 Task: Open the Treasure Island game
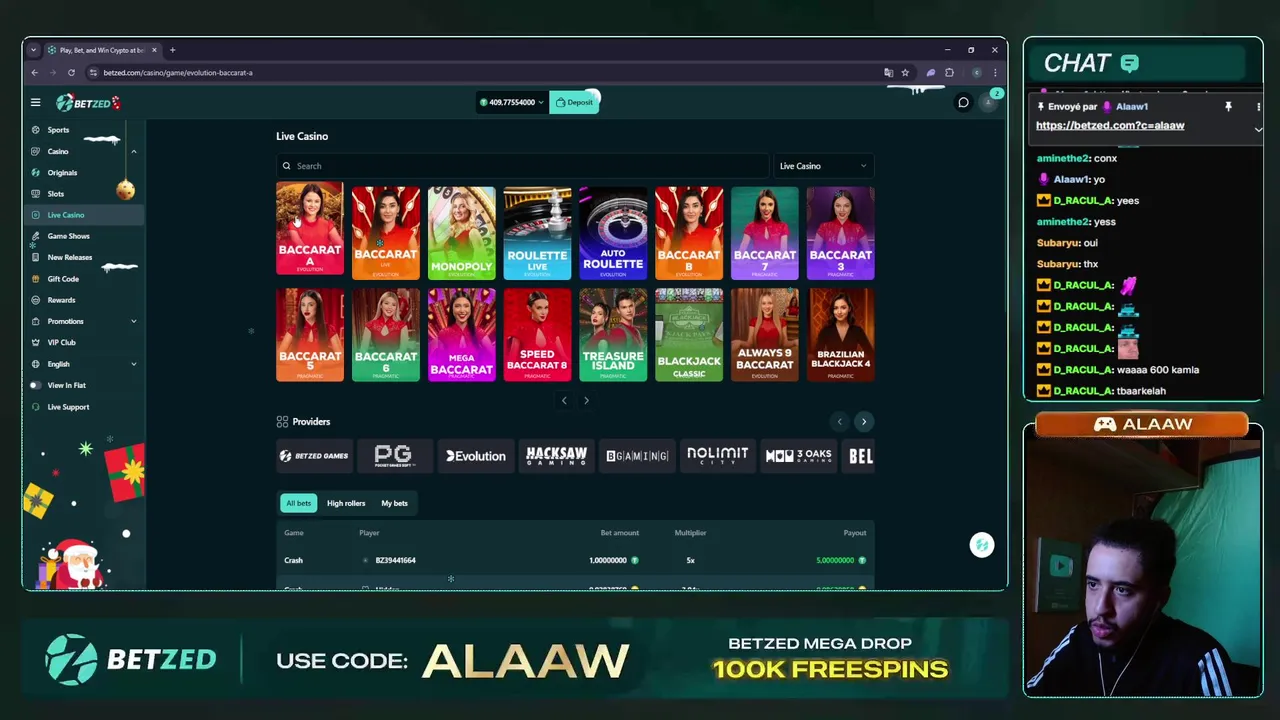point(613,335)
